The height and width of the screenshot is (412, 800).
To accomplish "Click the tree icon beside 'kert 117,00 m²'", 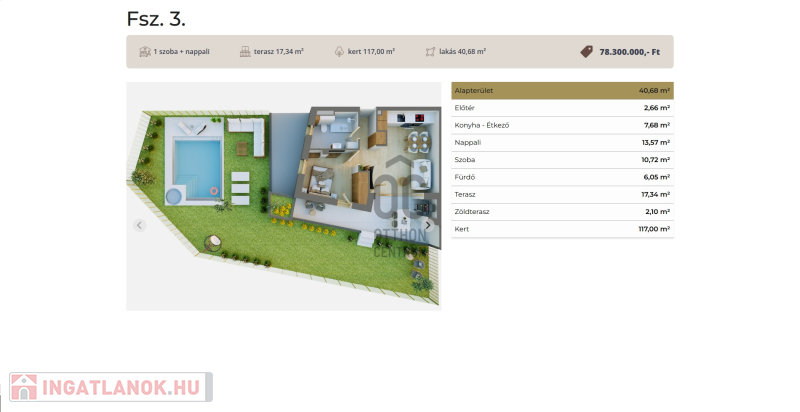I will click(x=339, y=51).
